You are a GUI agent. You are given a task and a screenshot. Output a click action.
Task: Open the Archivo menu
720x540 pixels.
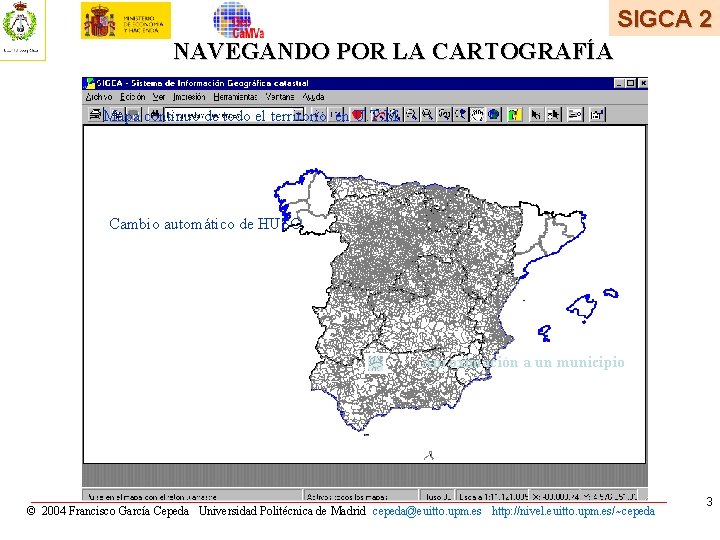(x=99, y=97)
